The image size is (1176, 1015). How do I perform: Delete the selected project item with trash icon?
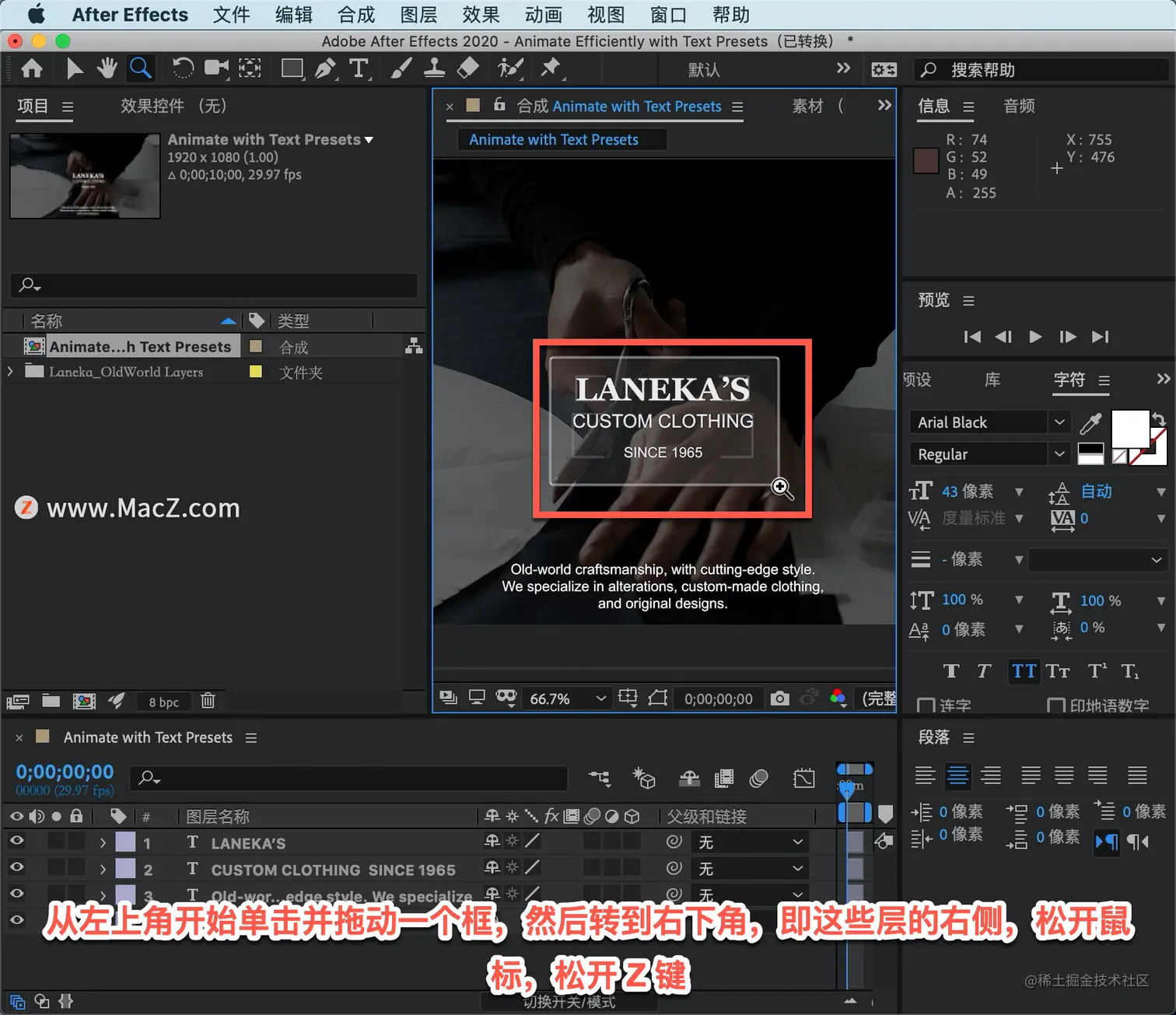[208, 701]
